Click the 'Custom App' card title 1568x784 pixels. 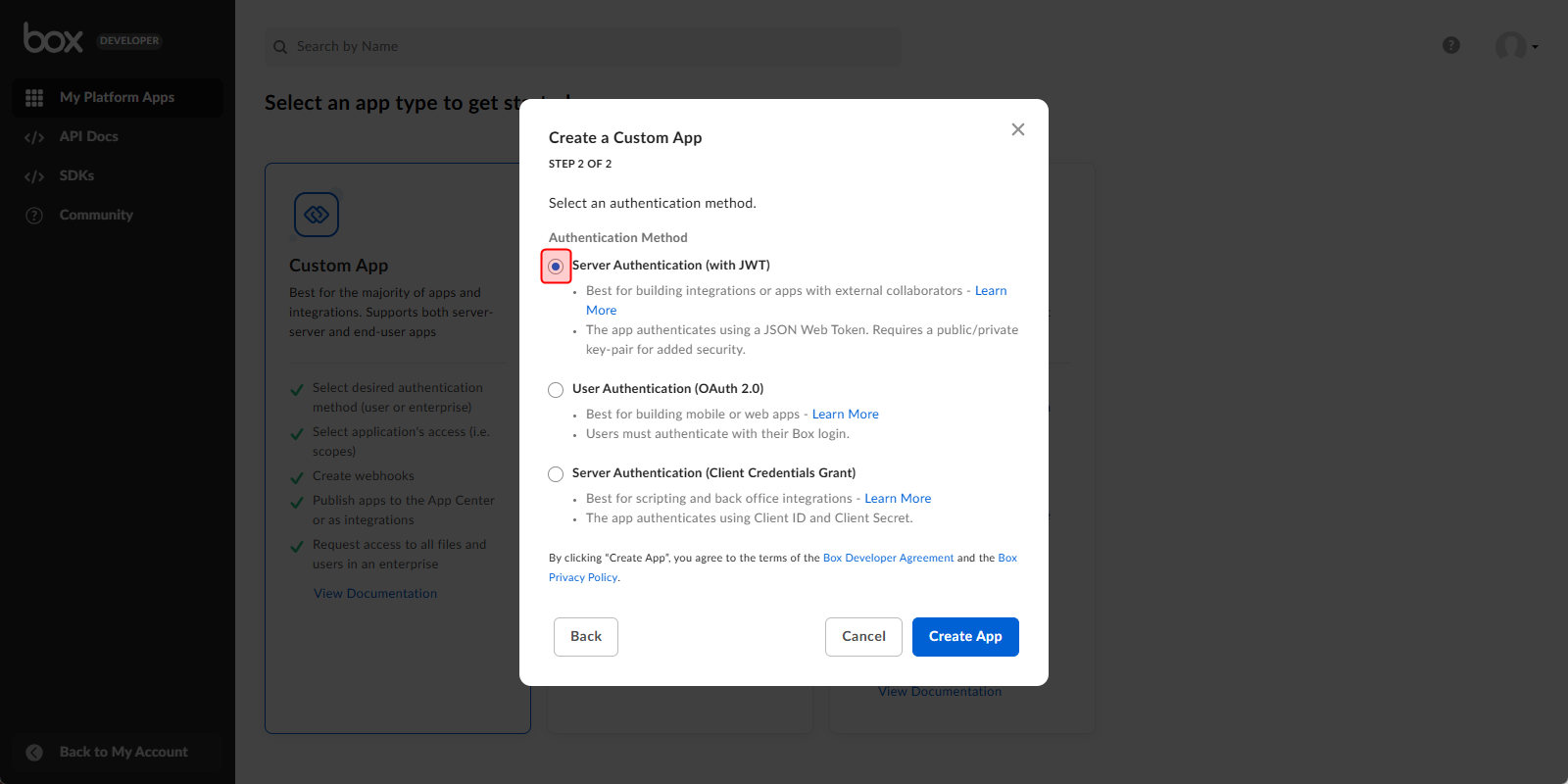coord(338,266)
